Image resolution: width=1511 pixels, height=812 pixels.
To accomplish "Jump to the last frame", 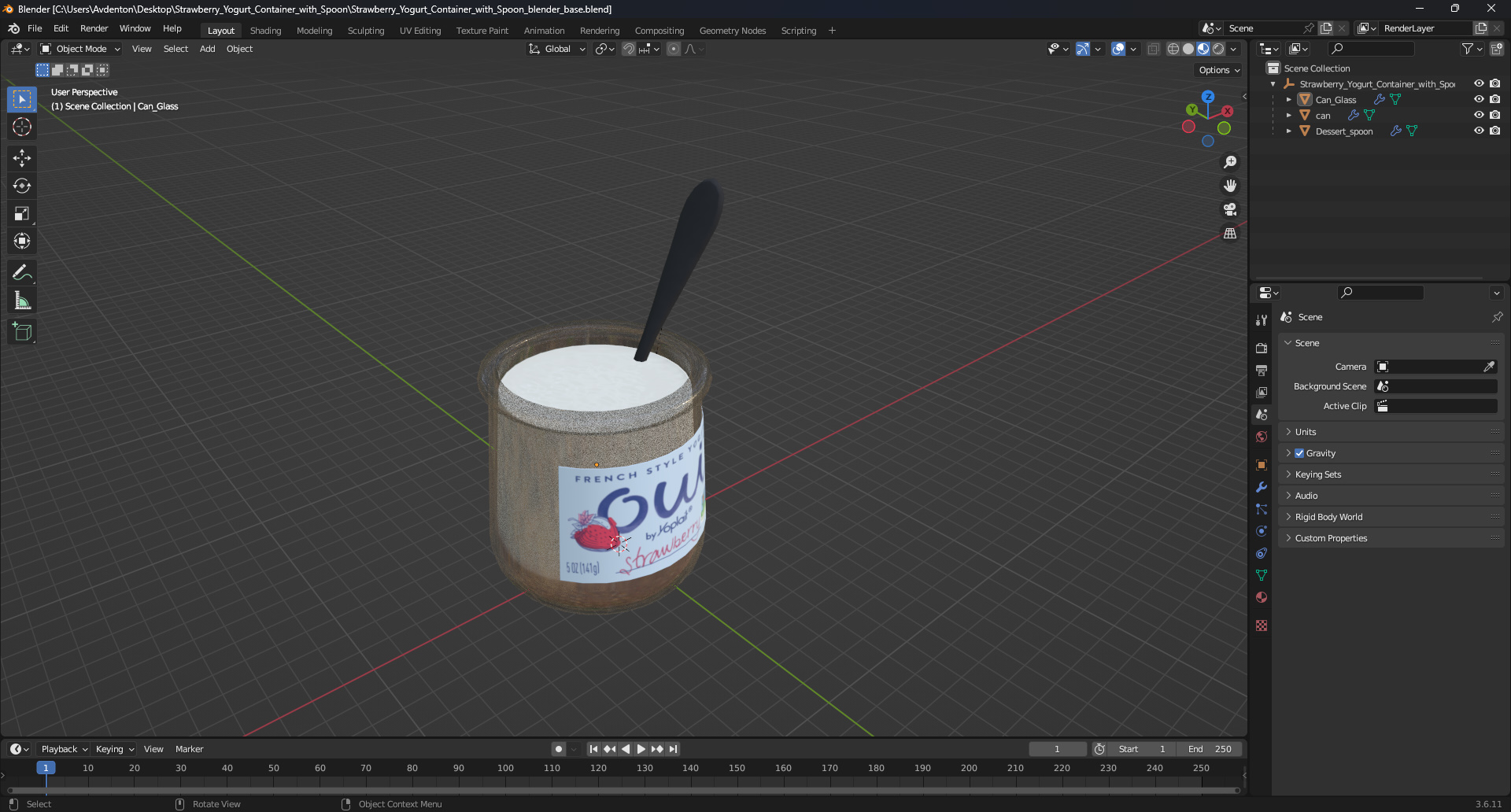I will coord(673,749).
